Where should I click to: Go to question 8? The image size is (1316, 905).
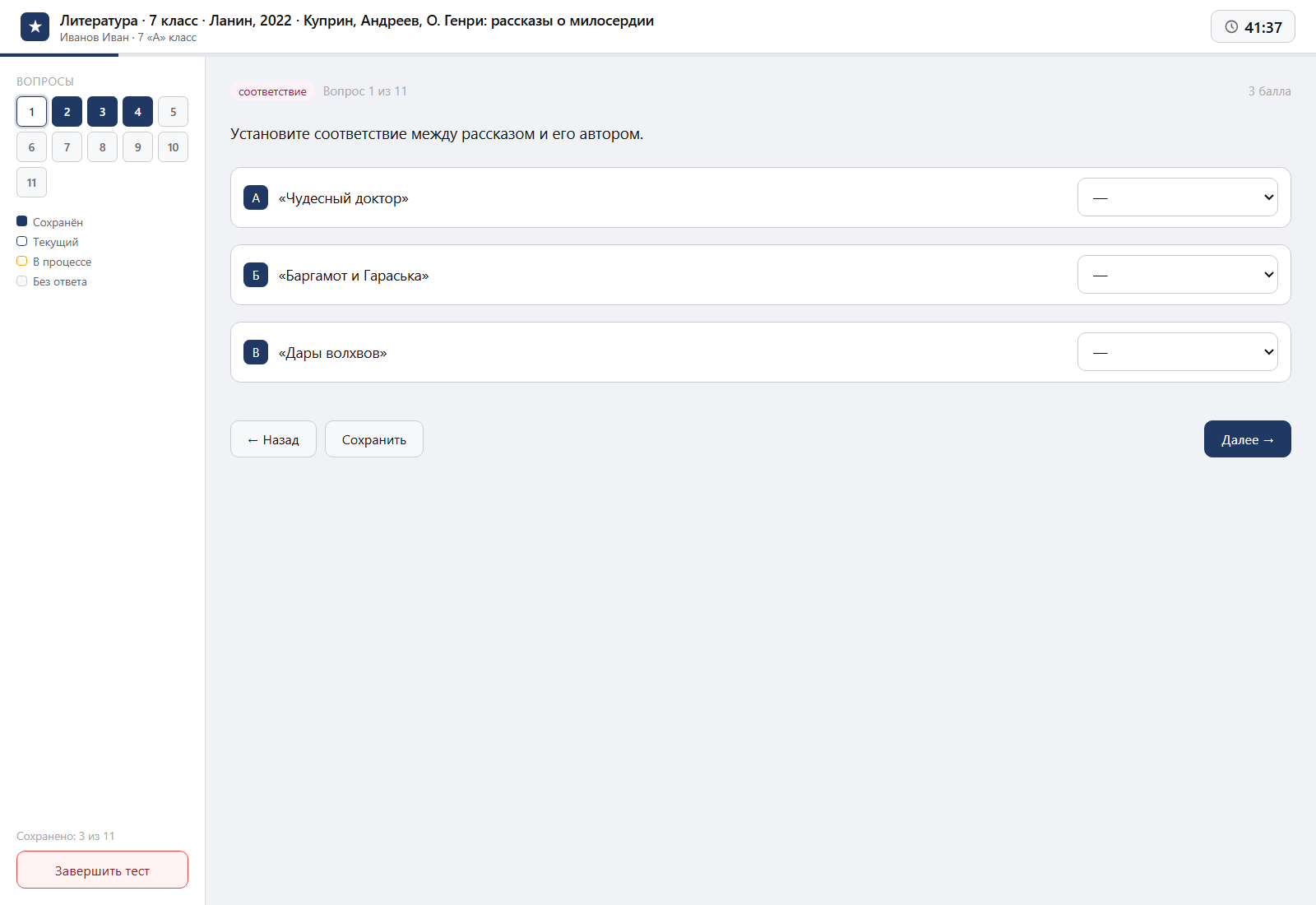point(102,147)
